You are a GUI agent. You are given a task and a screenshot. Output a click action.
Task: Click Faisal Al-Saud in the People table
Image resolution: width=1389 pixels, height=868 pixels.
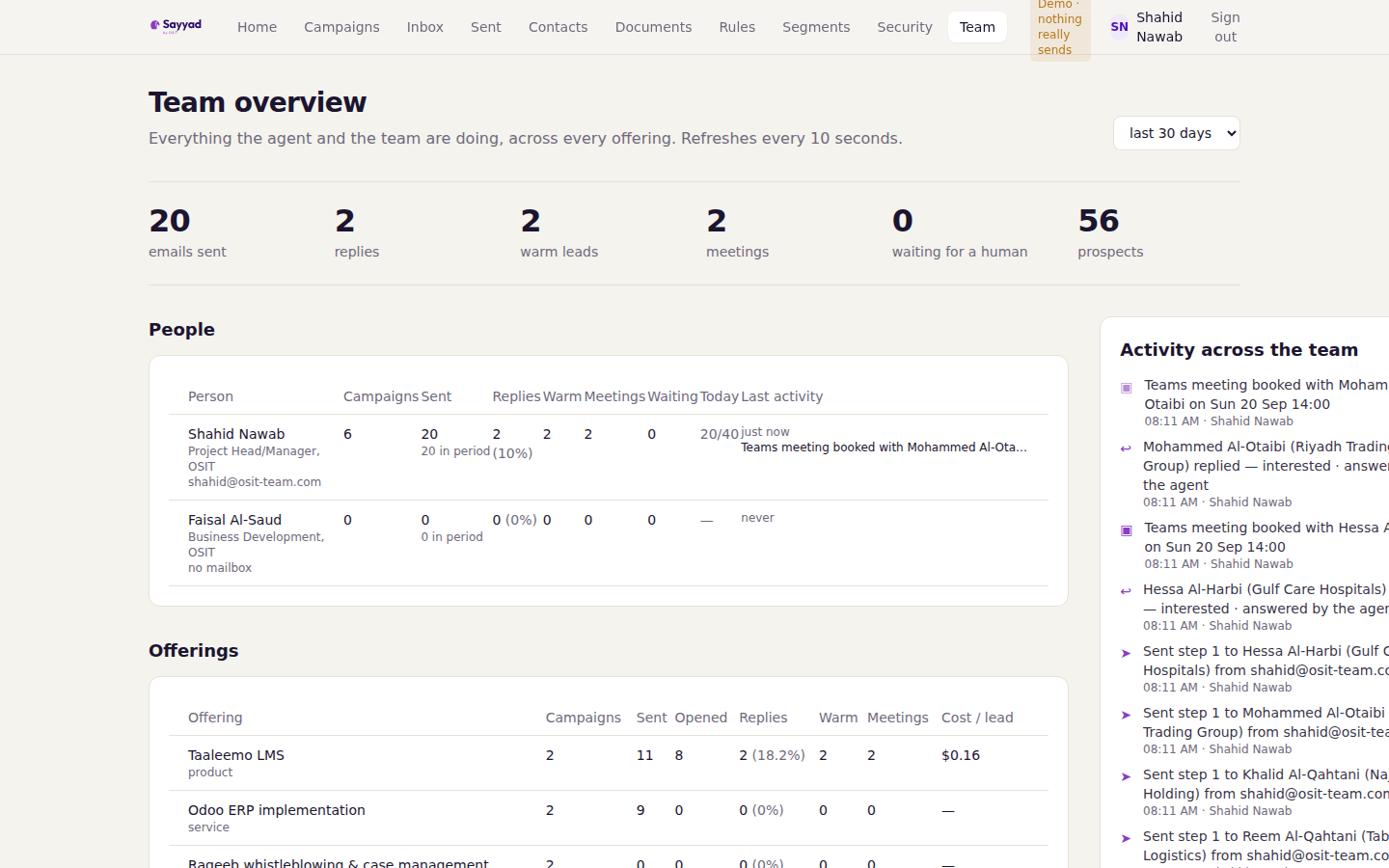point(234,520)
